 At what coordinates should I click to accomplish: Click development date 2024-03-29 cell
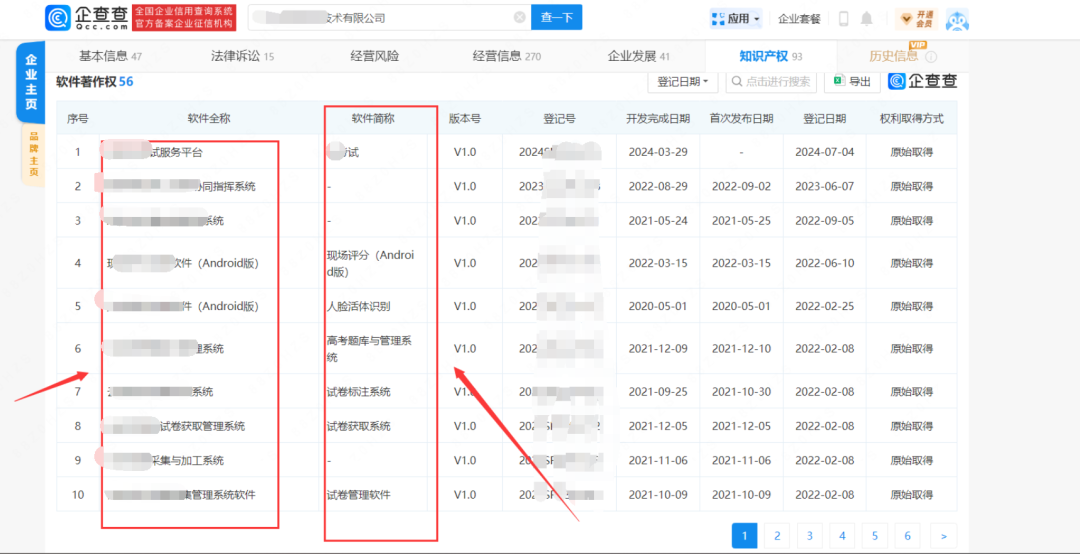[658, 152]
